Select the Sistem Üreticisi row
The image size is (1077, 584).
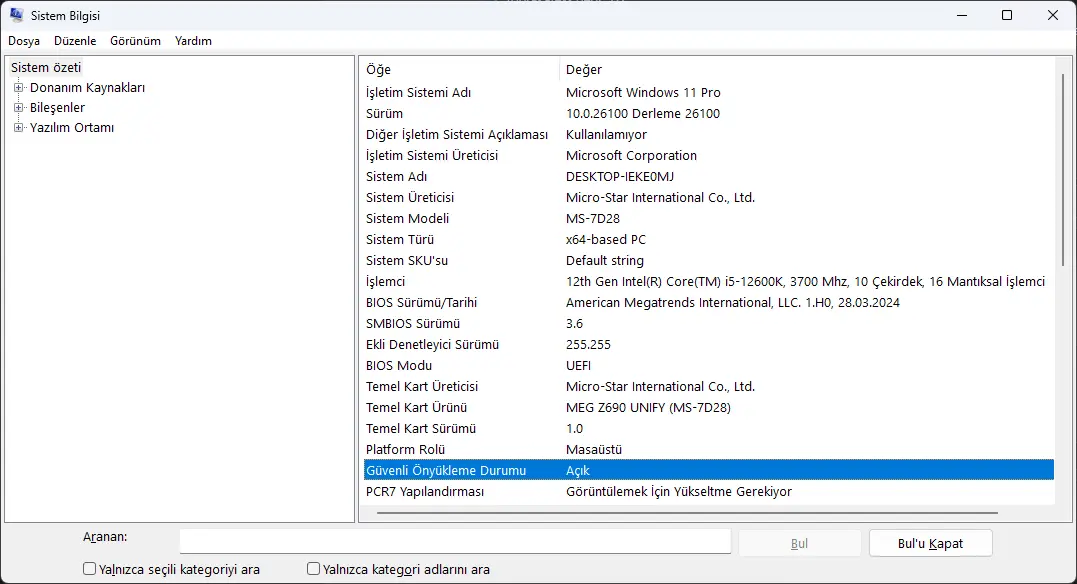tap(709, 197)
